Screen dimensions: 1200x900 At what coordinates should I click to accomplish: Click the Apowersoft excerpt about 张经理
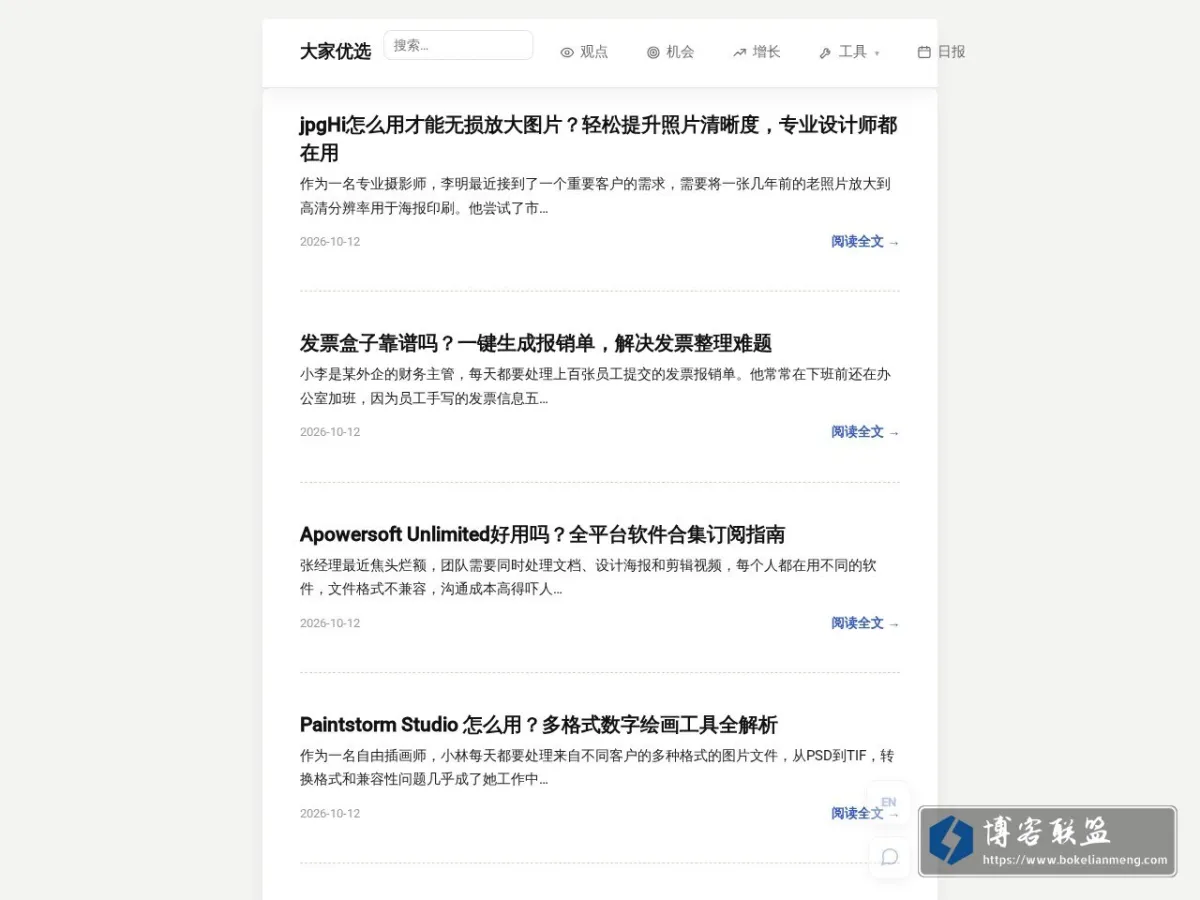tap(588, 577)
